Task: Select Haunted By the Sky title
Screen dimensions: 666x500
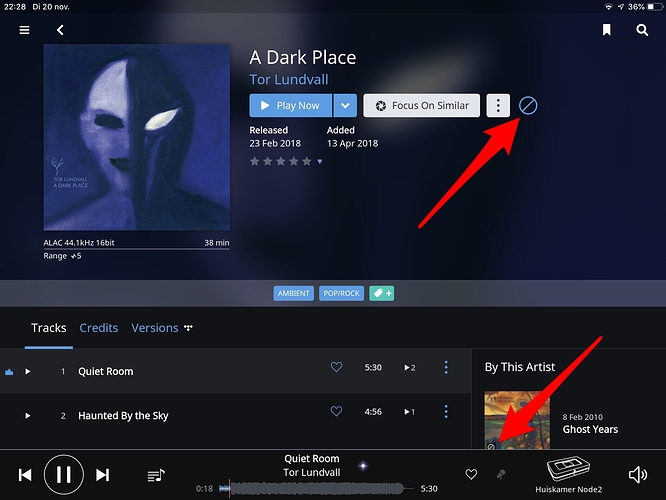Action: (x=123, y=415)
